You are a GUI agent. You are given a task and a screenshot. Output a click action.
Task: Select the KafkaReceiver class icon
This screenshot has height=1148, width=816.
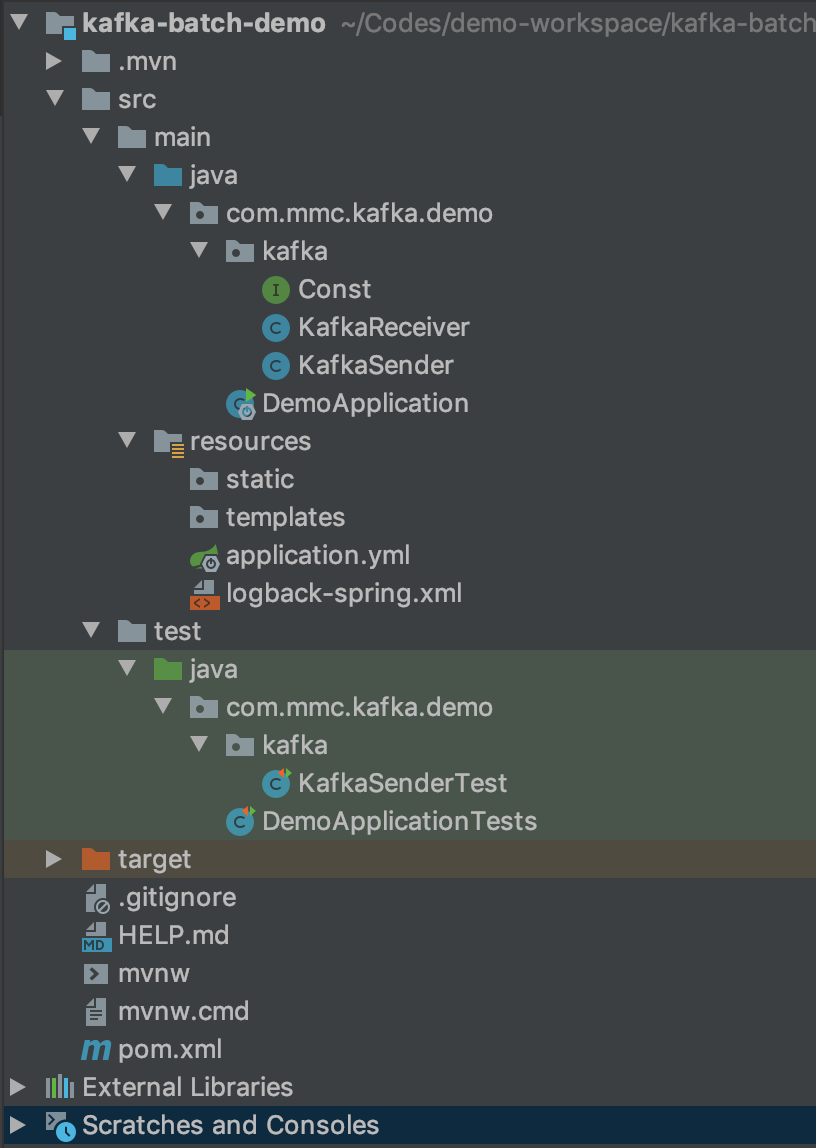pos(275,327)
